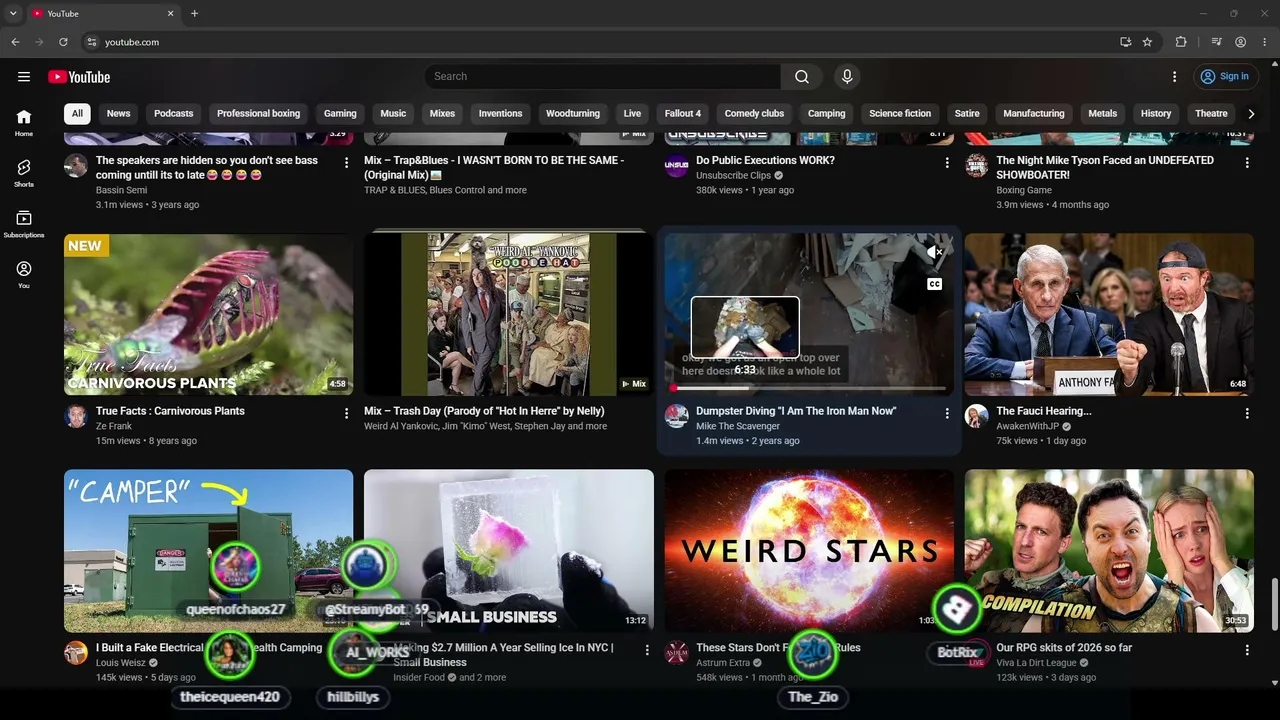The height and width of the screenshot is (720, 1280).
Task: Open the Home sidebar icon
Action: (24, 122)
